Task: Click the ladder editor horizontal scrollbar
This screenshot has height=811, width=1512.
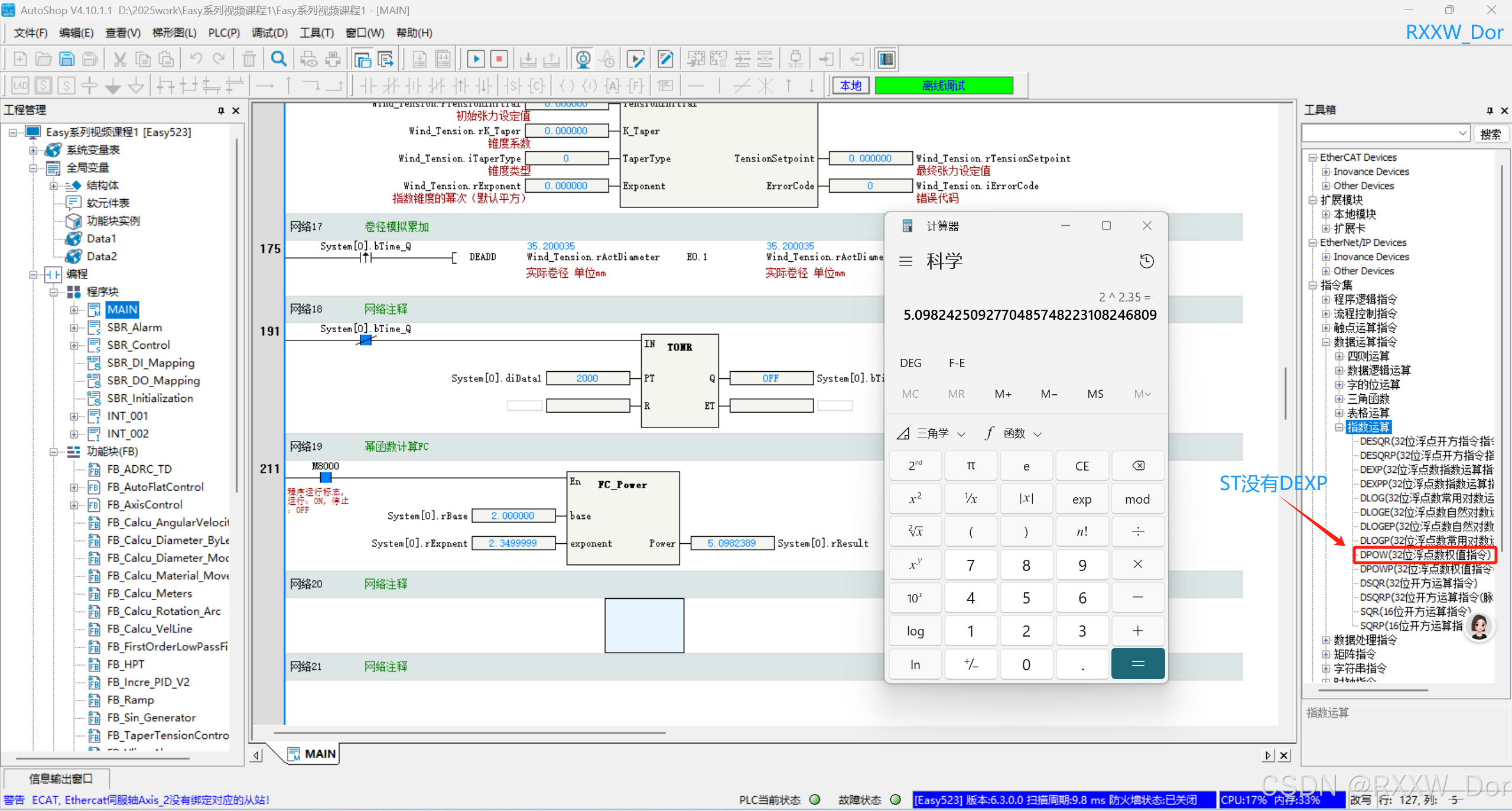Action: tap(470, 733)
